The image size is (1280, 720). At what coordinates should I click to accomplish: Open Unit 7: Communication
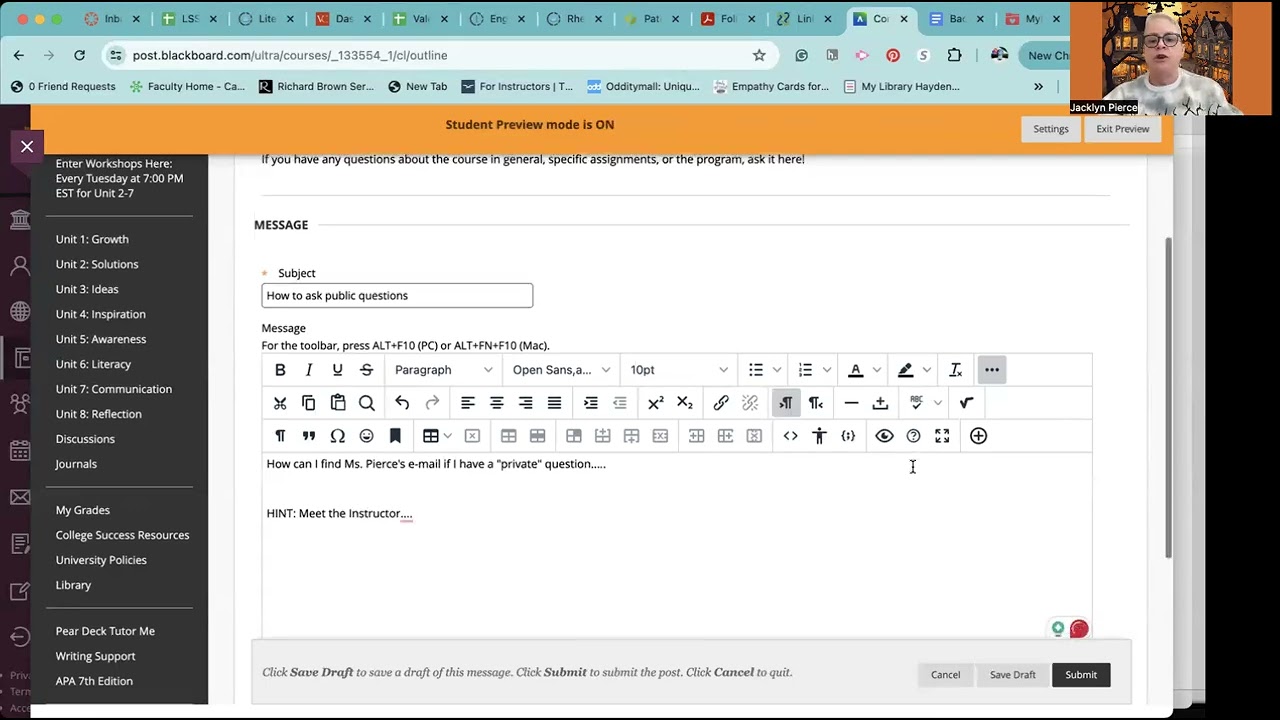(x=113, y=389)
